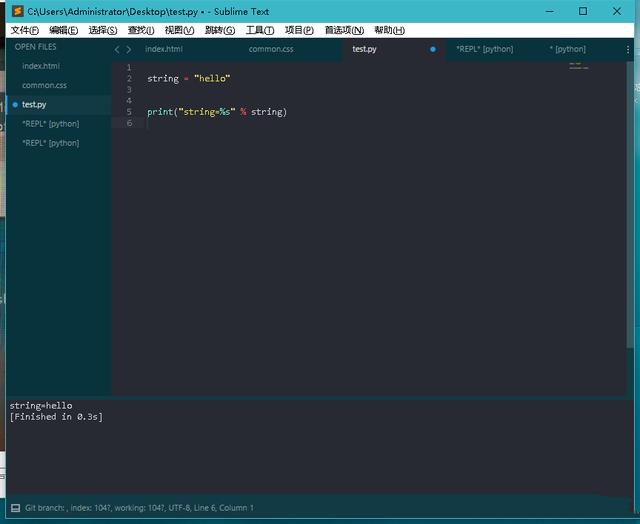Open the 查找(I) menu
The height and width of the screenshot is (524, 640).
point(141,30)
